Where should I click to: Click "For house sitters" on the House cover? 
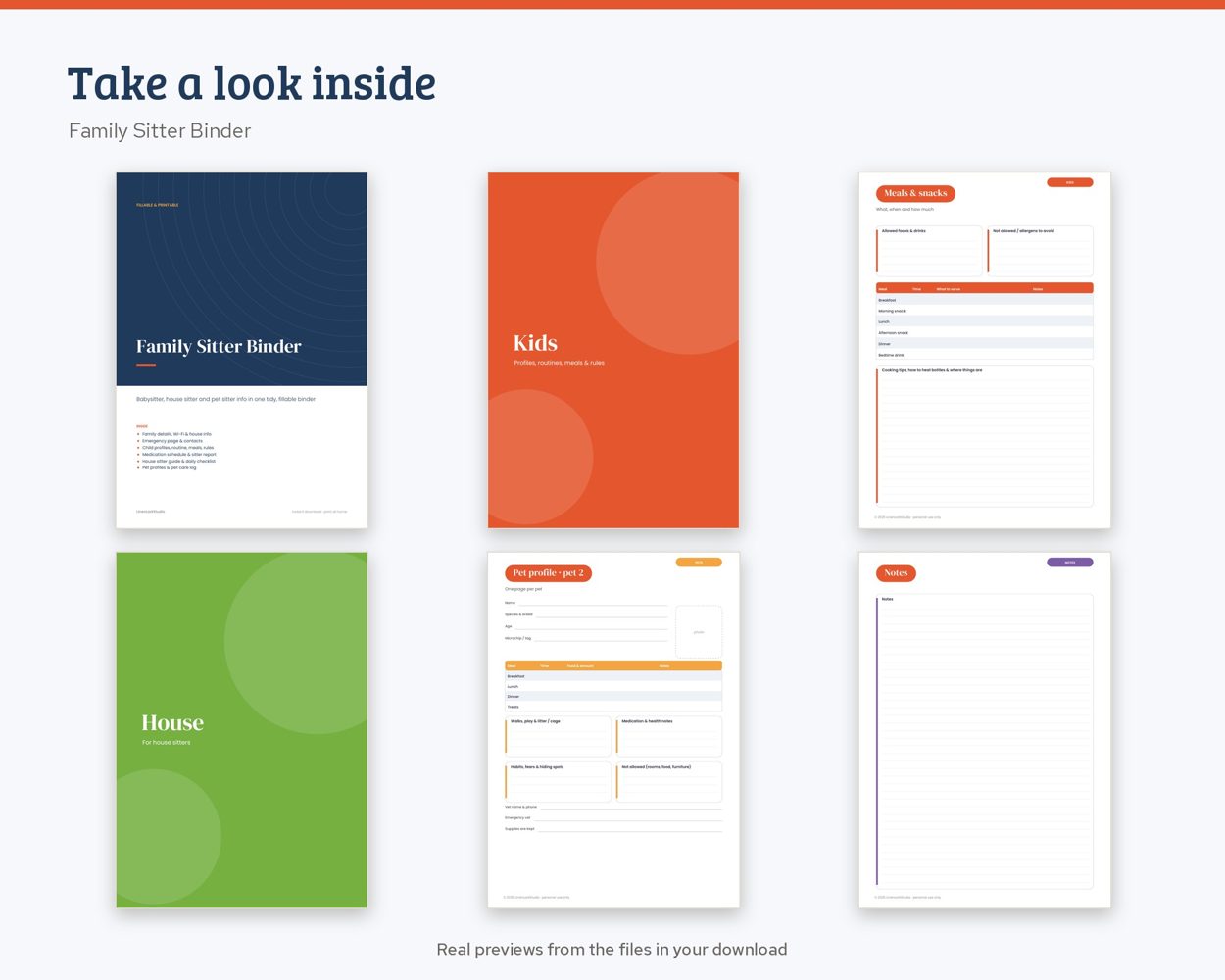point(166,742)
